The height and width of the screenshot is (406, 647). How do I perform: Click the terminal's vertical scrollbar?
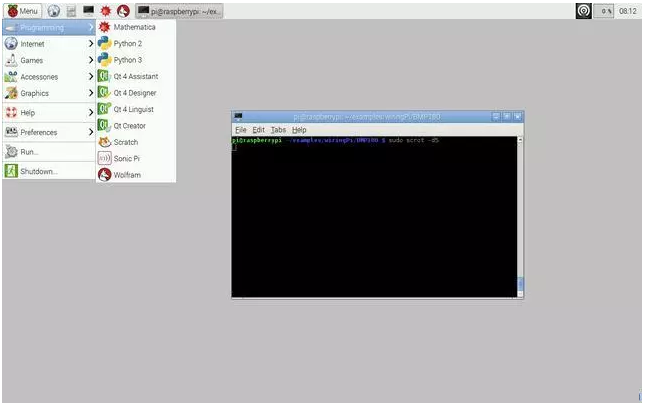click(520, 215)
